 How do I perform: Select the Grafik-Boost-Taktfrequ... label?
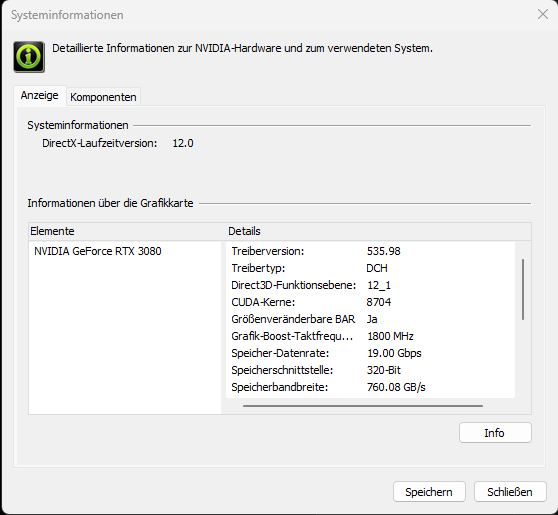click(292, 336)
